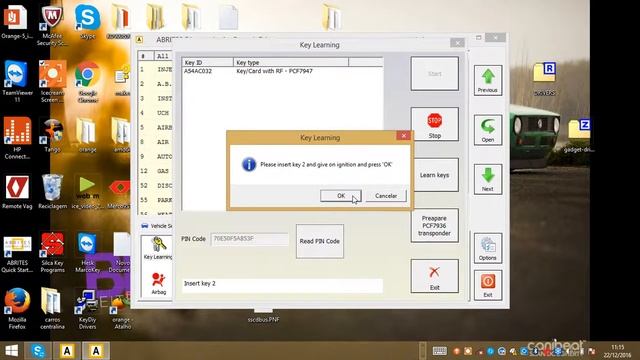Click the Stop button with red sign
640x360 pixels.
tap(434, 124)
